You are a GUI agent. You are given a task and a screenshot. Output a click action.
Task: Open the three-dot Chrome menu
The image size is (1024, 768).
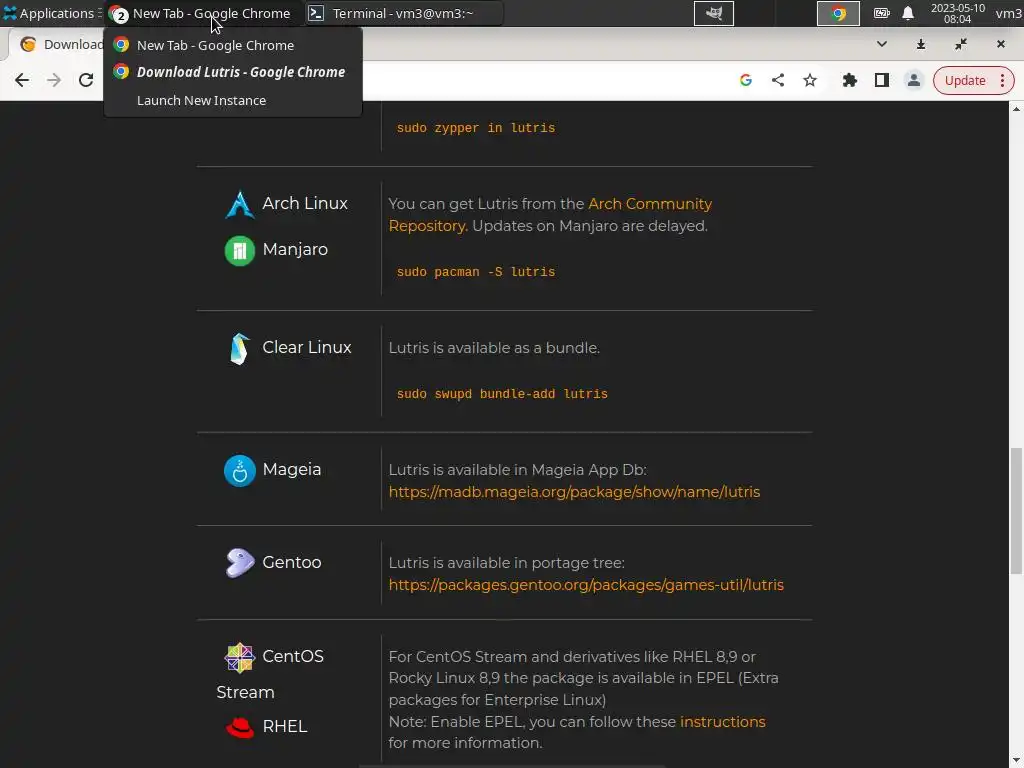point(1002,80)
